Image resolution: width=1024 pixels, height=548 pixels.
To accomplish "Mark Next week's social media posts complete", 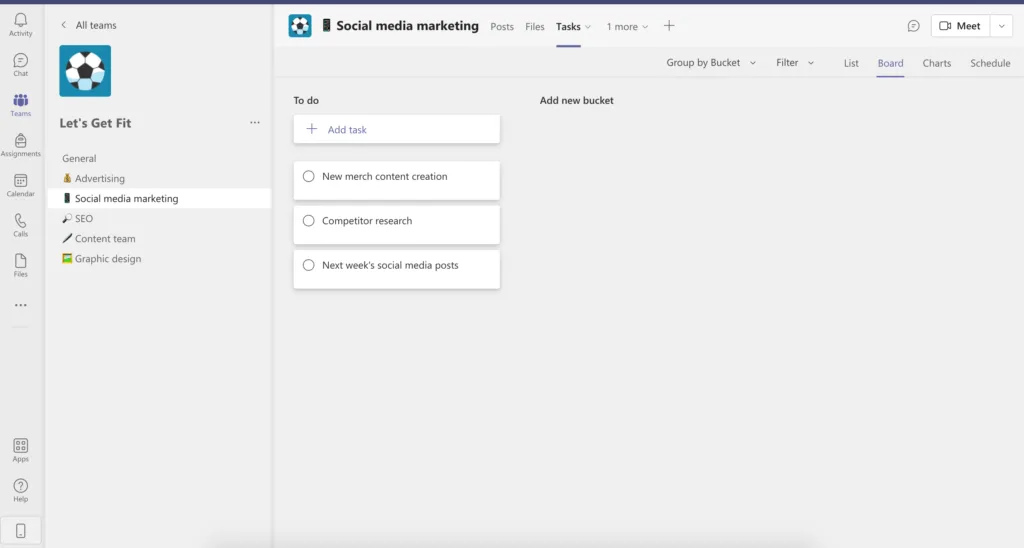I will pyautogui.click(x=308, y=265).
